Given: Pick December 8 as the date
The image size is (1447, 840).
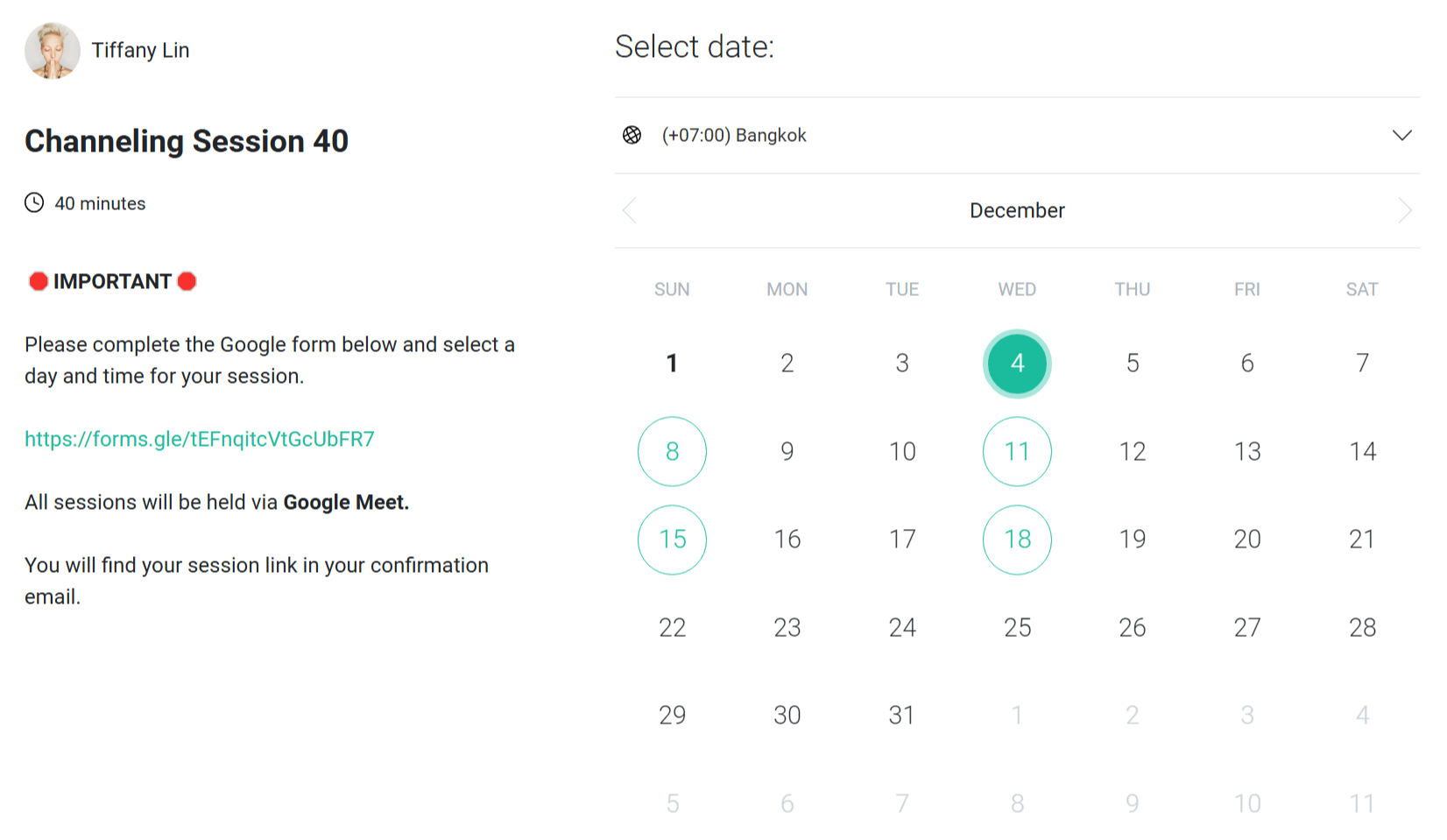Looking at the screenshot, I should [672, 451].
